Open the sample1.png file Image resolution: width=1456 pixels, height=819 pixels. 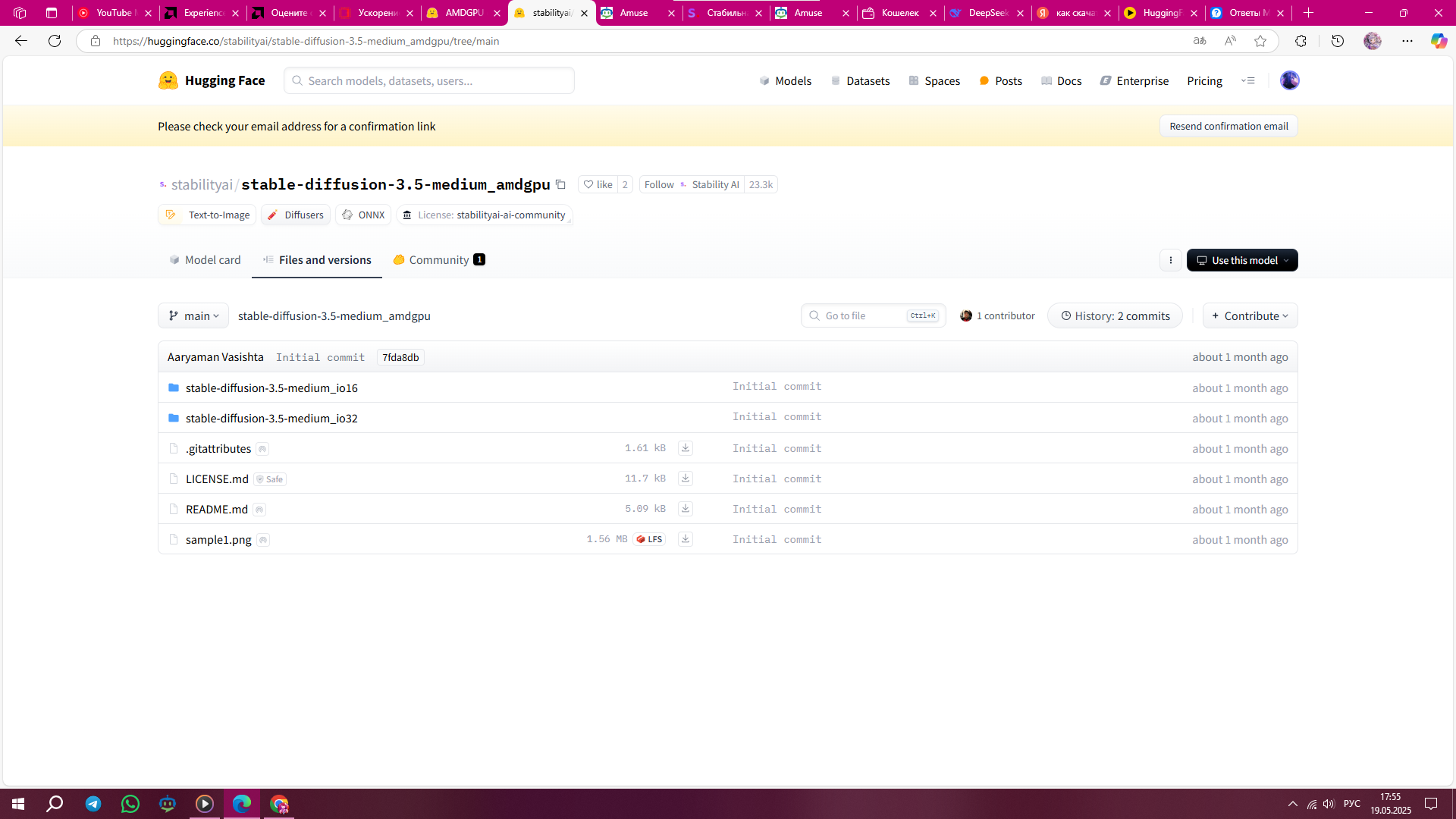click(x=218, y=539)
